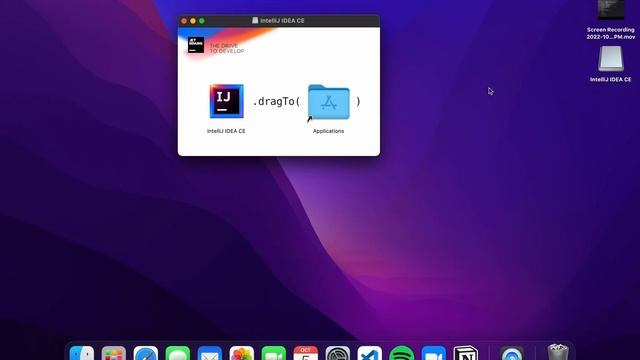Viewport: 640px width, 360px height.
Task: Click the IntelliJ IDEA CE window title
Action: click(282, 20)
